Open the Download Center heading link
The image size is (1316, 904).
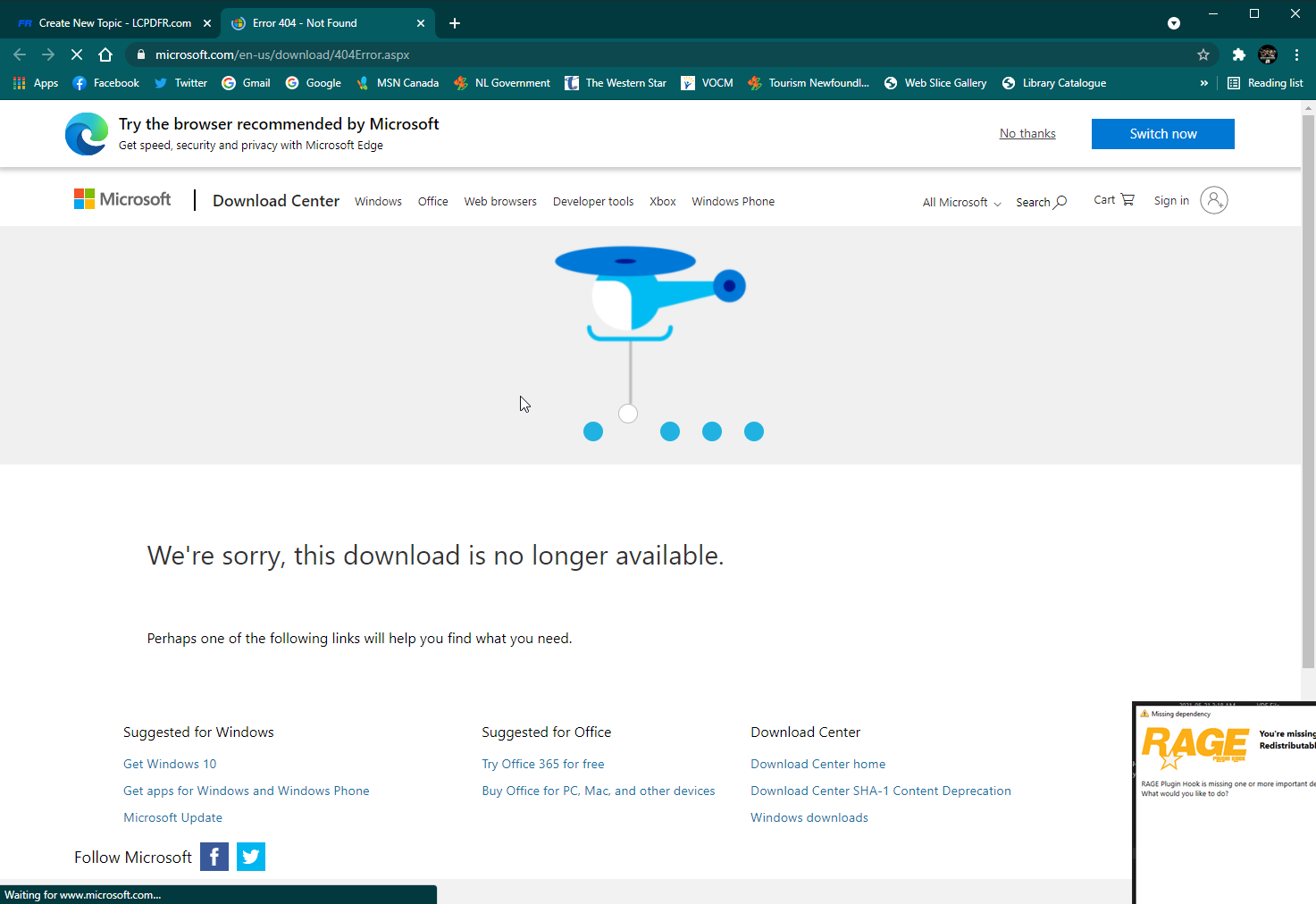click(276, 201)
